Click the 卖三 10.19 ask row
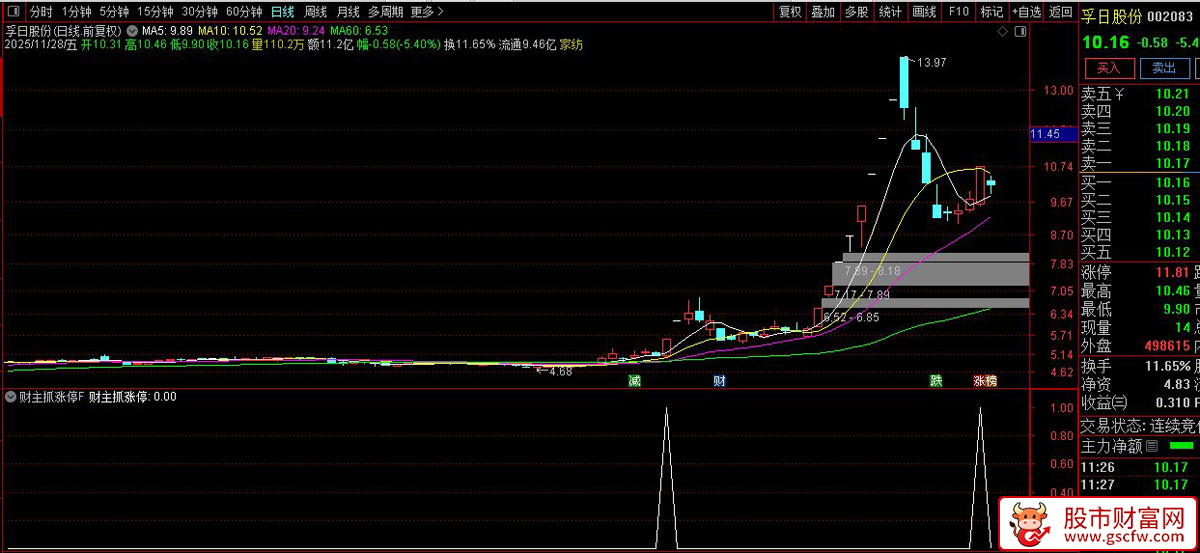The height and width of the screenshot is (553, 1200). (x=1139, y=129)
